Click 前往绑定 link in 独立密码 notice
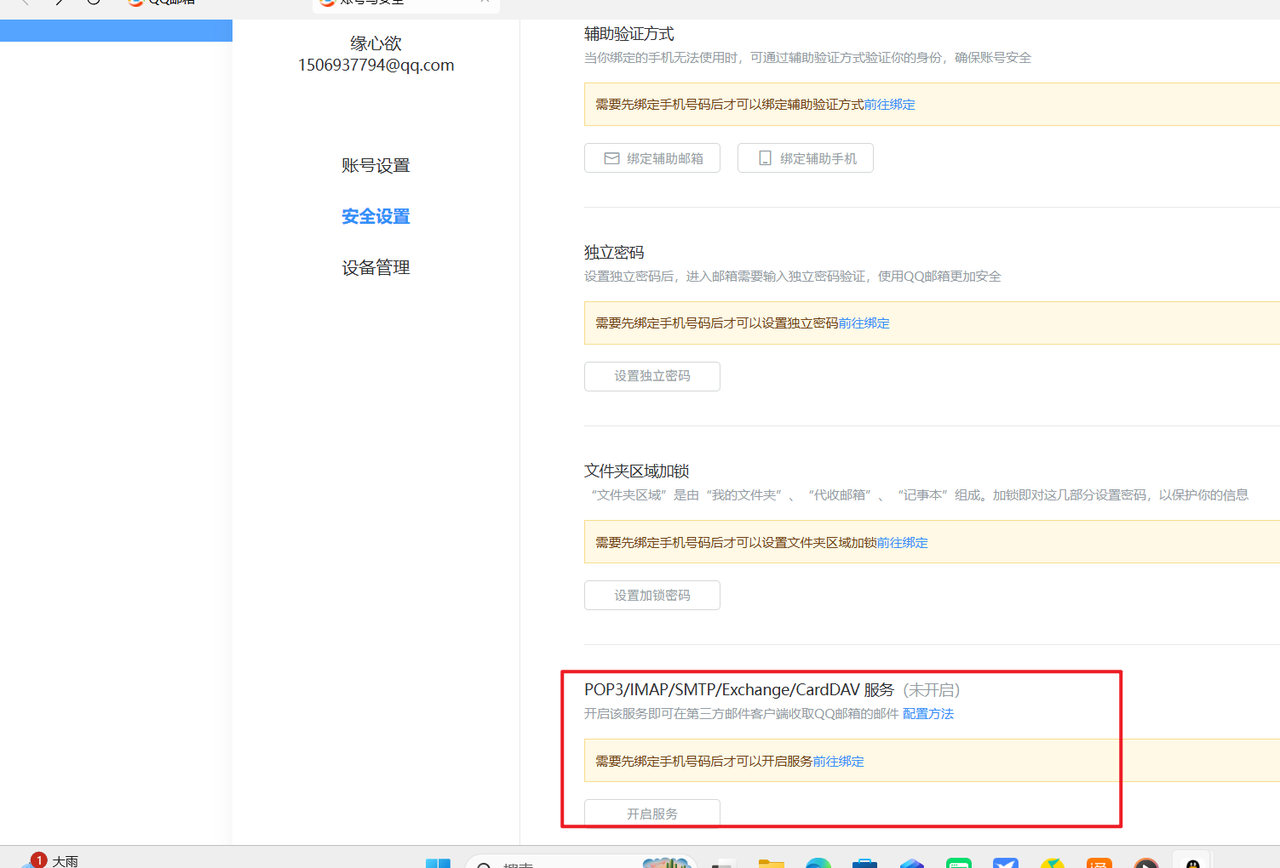Image resolution: width=1280 pixels, height=868 pixels. coord(864,323)
